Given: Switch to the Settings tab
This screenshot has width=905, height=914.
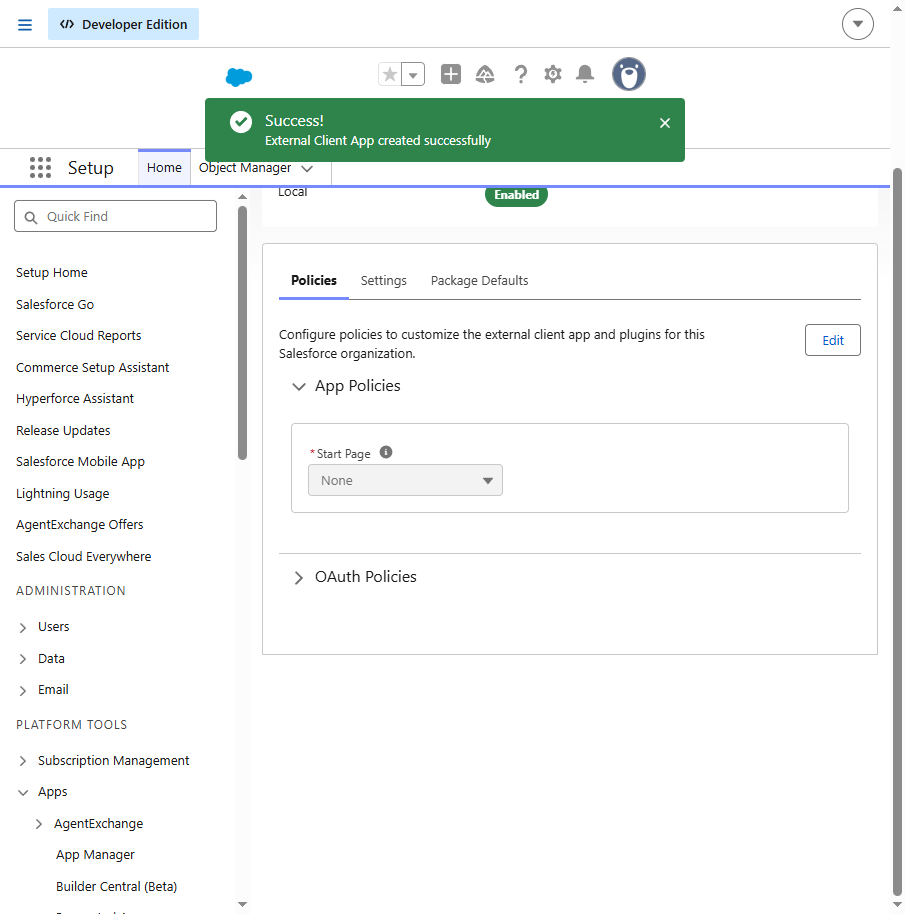Looking at the screenshot, I should (x=383, y=280).
